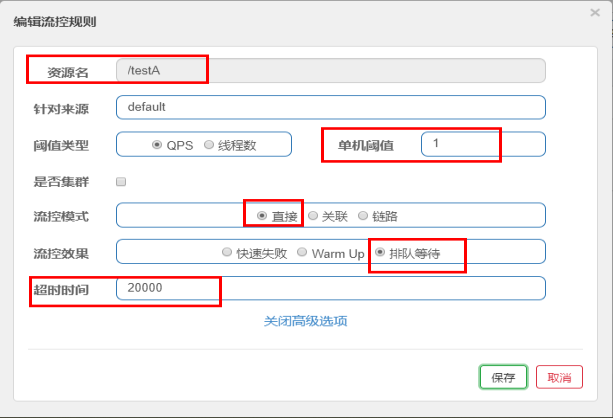613x418 pixels.
Task: Toggle the 是否集群 checkbox
Action: coord(121,181)
